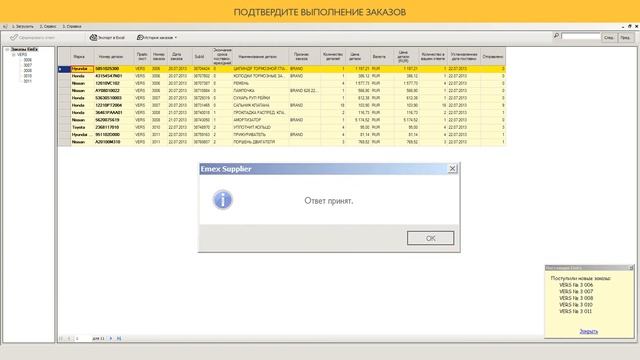Click the Отправлено column header
Screen dimensions: 640x360
[493, 57]
